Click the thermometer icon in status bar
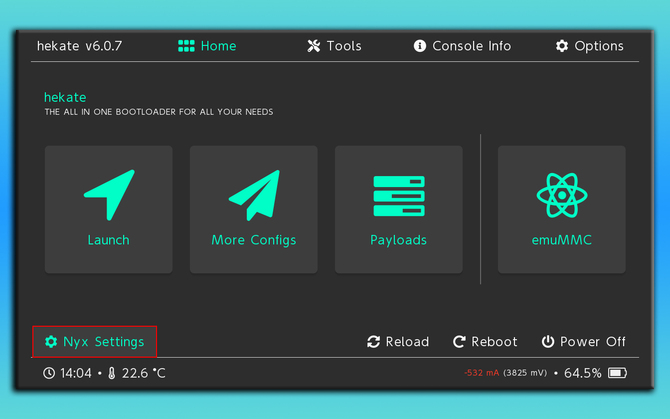670x419 pixels. (112, 373)
